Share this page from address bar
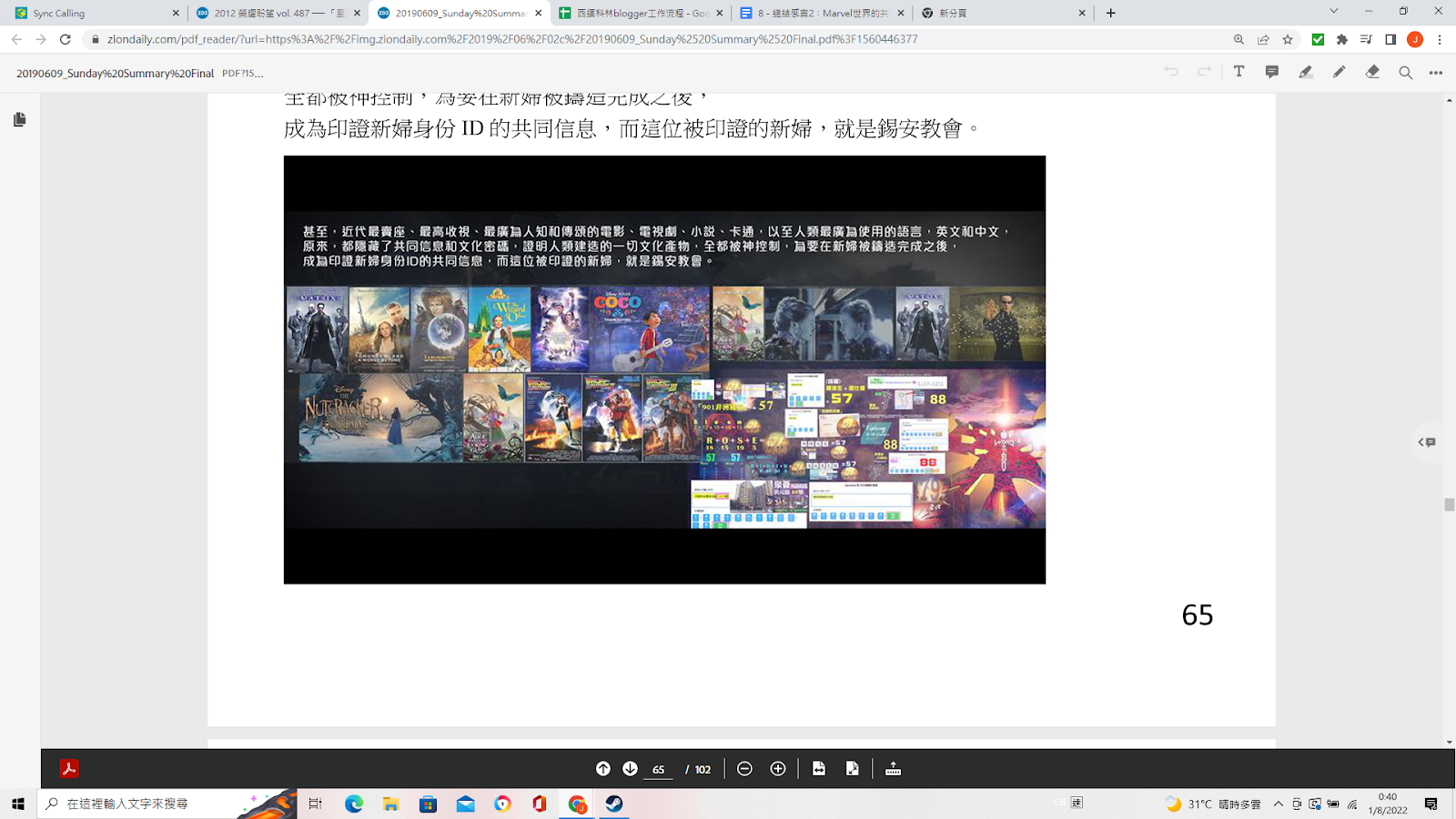Screen dimensions: 1456x819 [1263, 39]
